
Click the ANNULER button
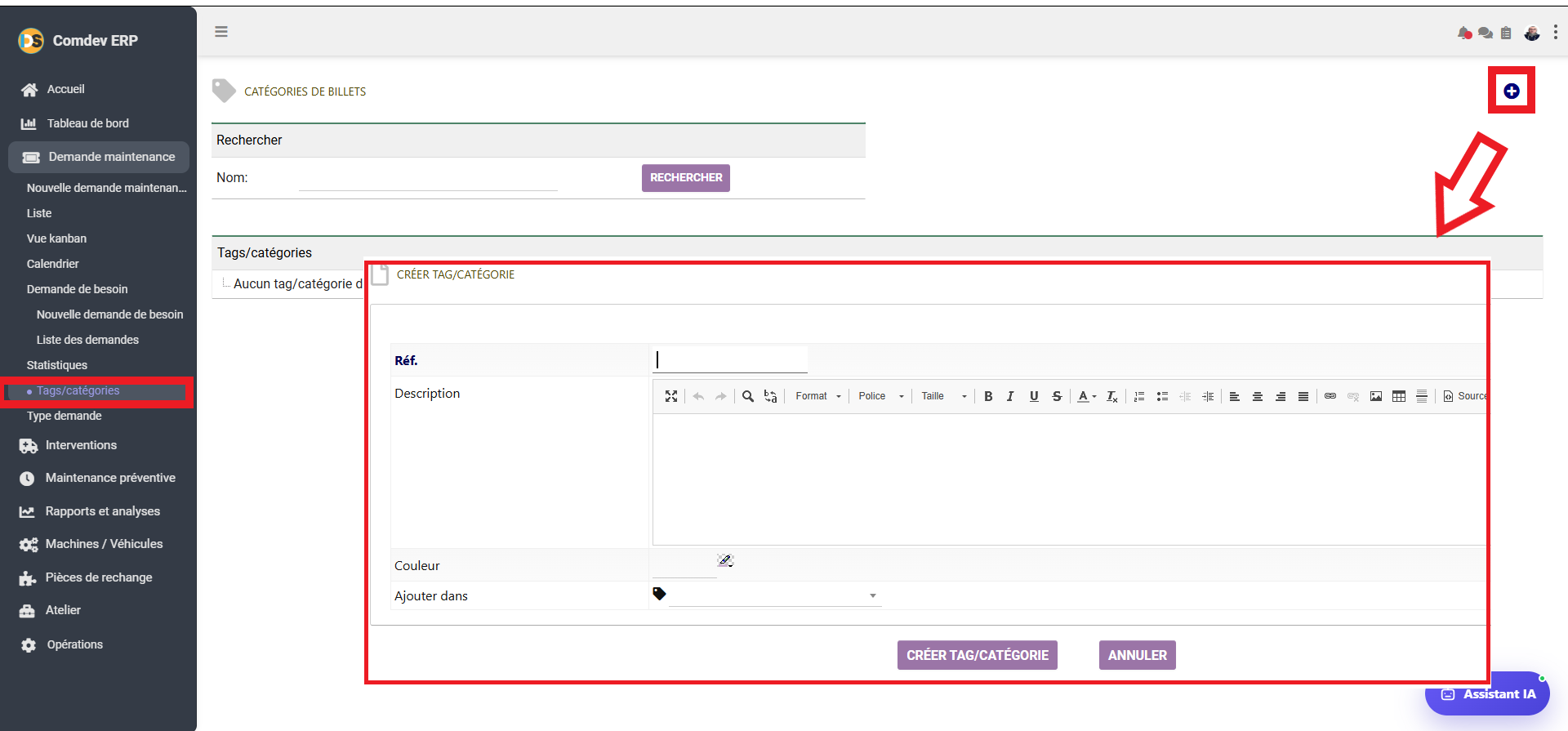(1138, 655)
